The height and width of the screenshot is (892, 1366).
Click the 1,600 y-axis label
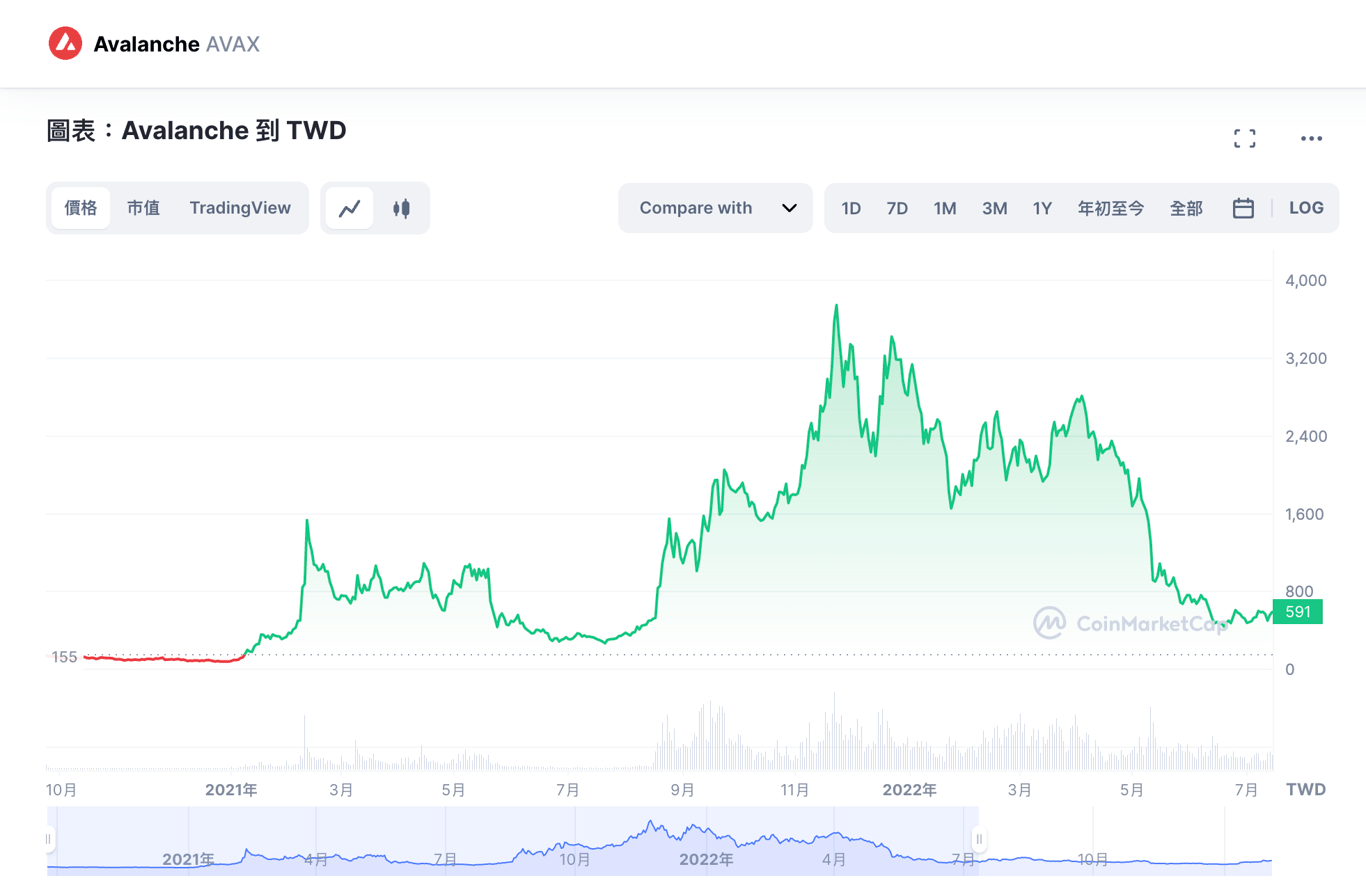[x=1305, y=514]
